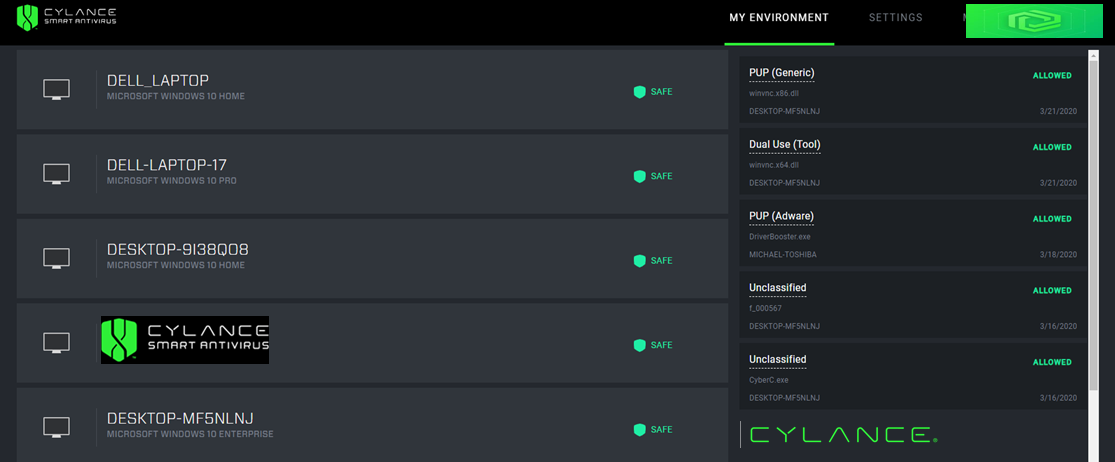Click the Cylance Smart Antivirus device thumbnail
Image resolution: width=1115 pixels, height=462 pixels.
pos(185,340)
